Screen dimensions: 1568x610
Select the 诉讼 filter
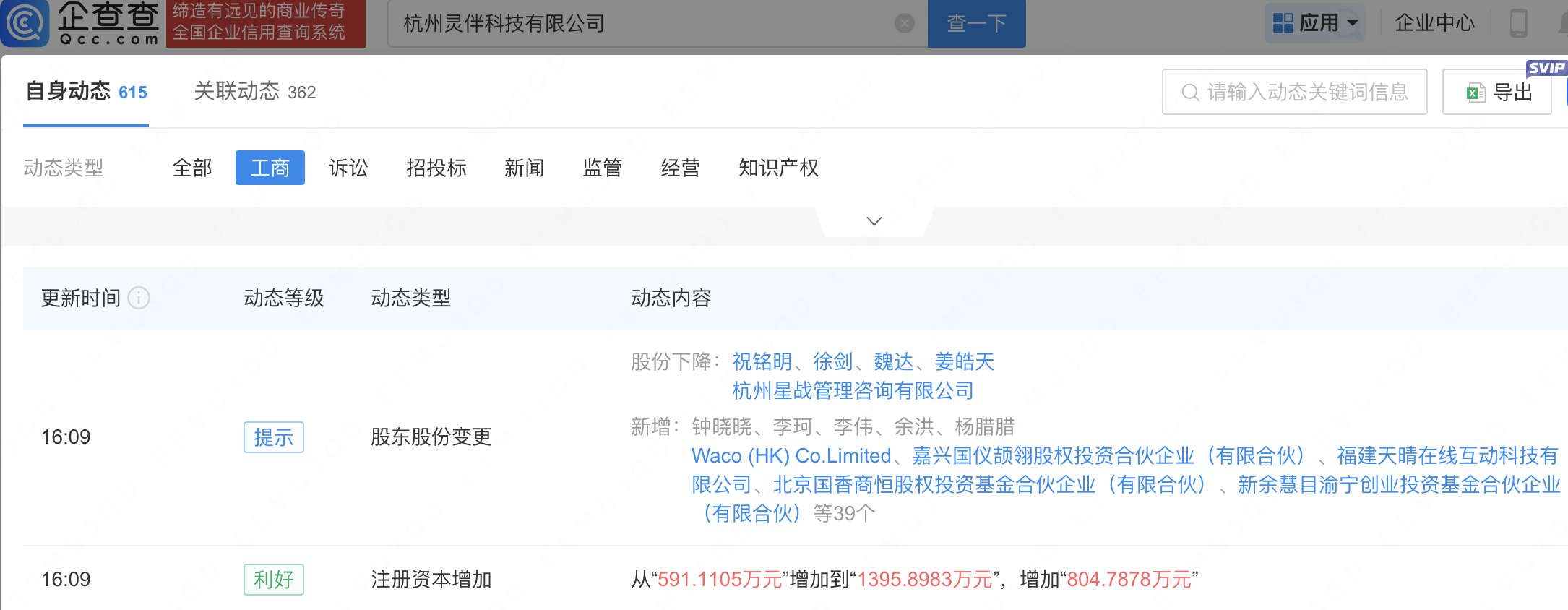(348, 168)
